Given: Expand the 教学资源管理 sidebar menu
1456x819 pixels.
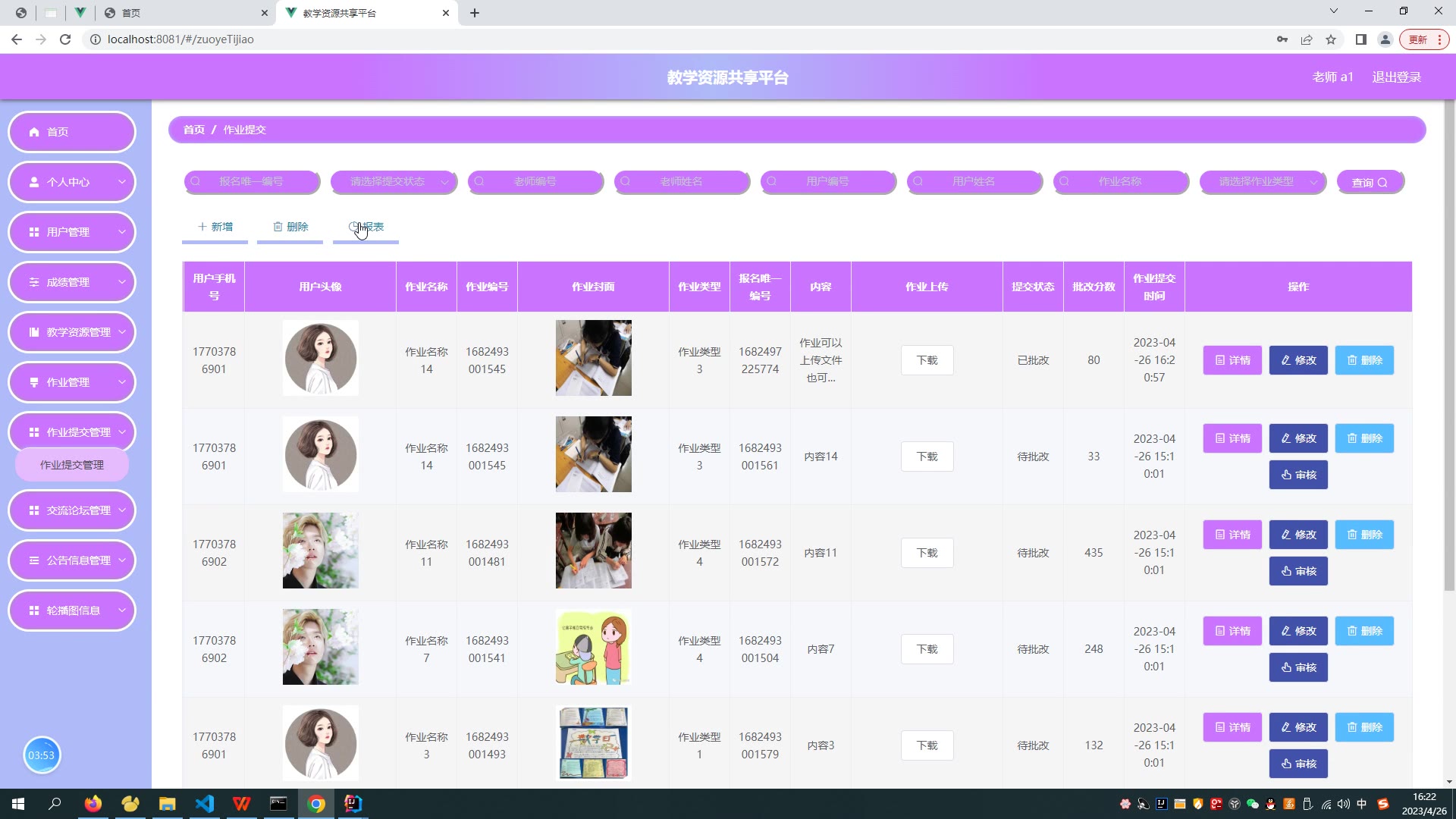Looking at the screenshot, I should click(72, 332).
